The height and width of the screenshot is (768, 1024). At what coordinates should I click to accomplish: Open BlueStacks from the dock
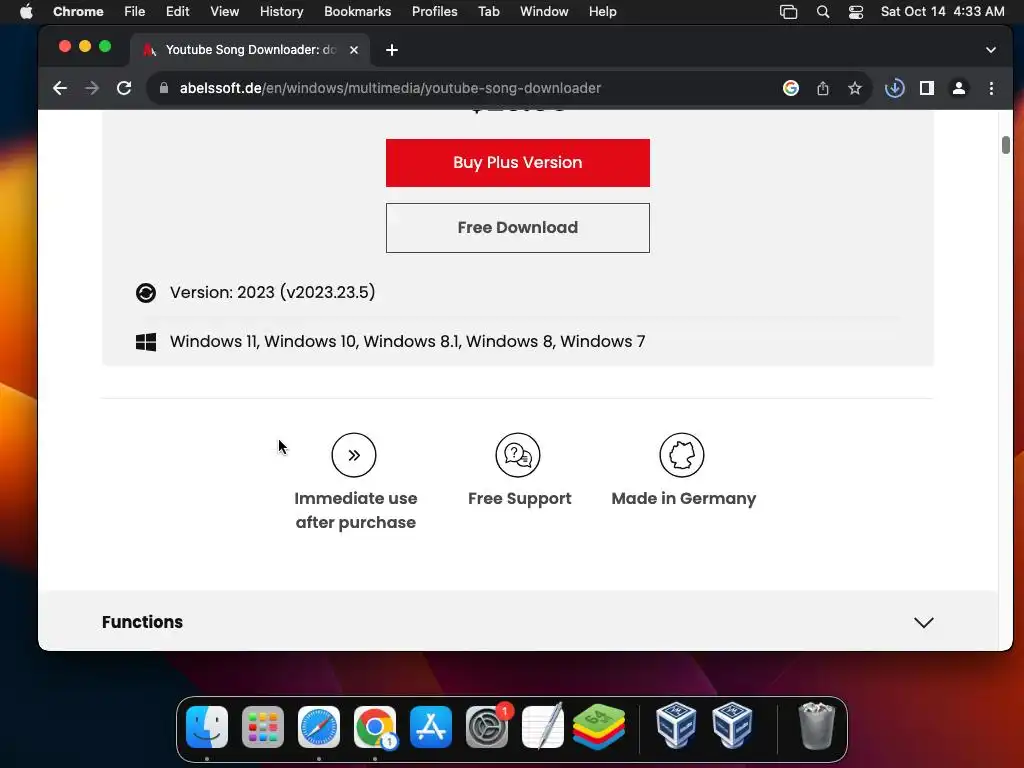(599, 727)
